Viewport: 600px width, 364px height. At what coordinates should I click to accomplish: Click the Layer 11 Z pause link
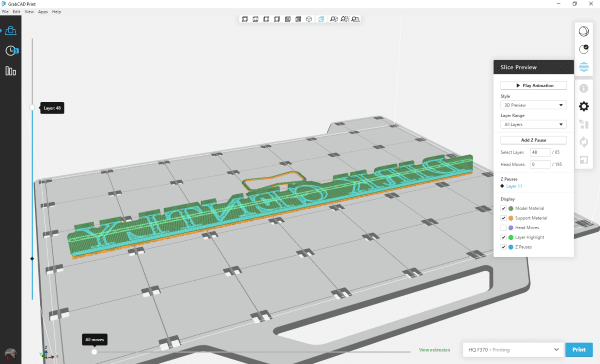click(514, 186)
